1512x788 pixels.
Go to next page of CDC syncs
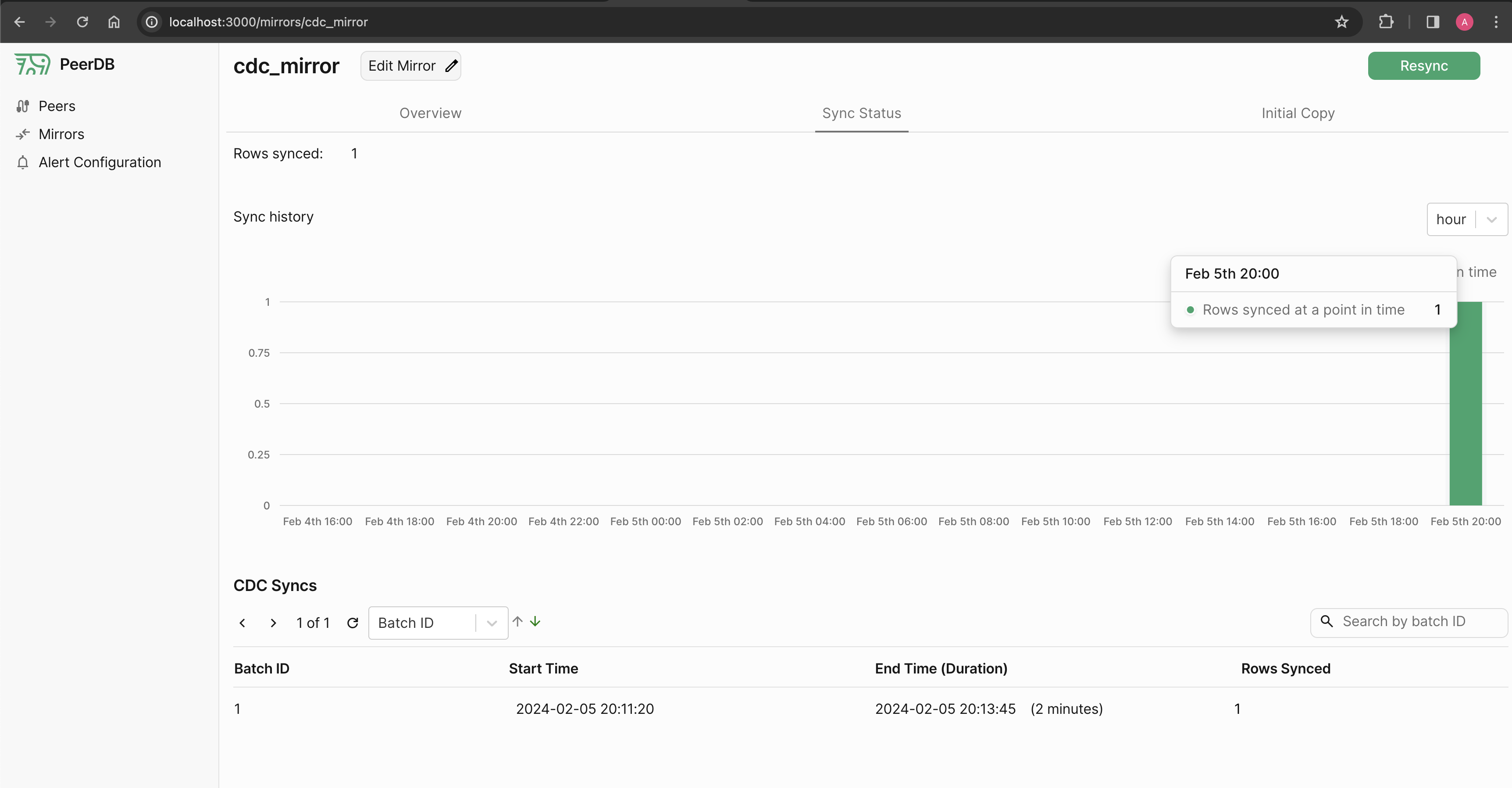tap(273, 623)
